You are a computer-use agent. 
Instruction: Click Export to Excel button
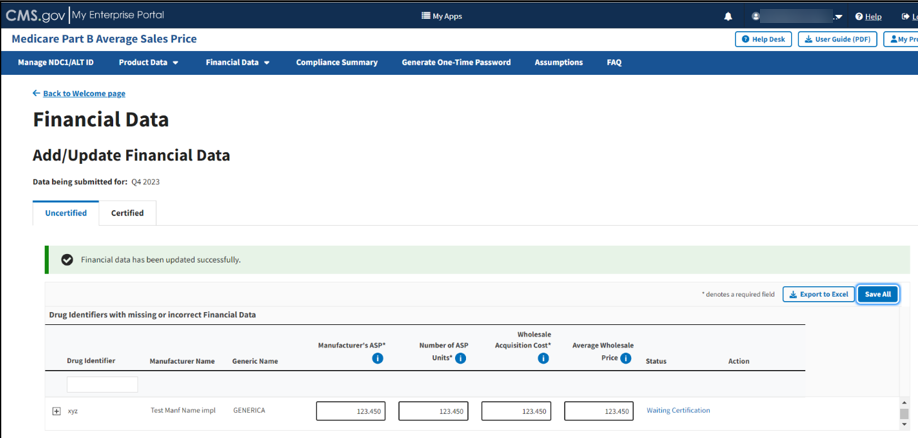coord(818,294)
